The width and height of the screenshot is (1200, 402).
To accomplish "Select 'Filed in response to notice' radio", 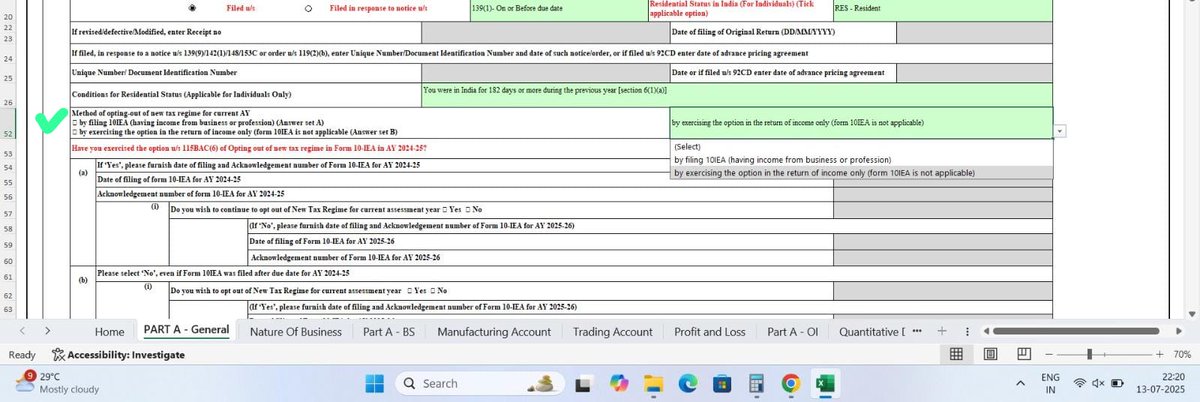I will coord(309,7).
